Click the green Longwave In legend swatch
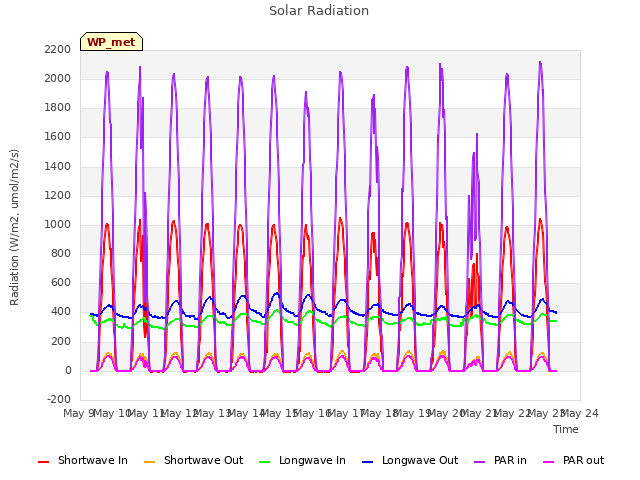640x480 pixels. point(265,462)
